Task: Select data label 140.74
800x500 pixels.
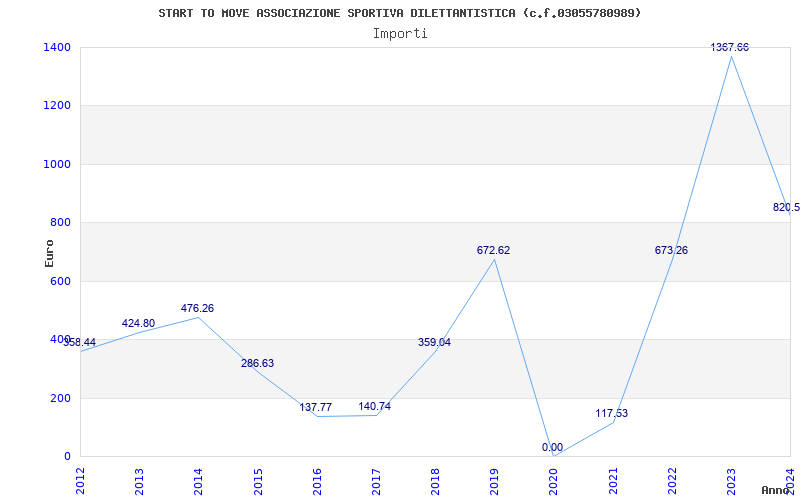Action: click(x=374, y=407)
